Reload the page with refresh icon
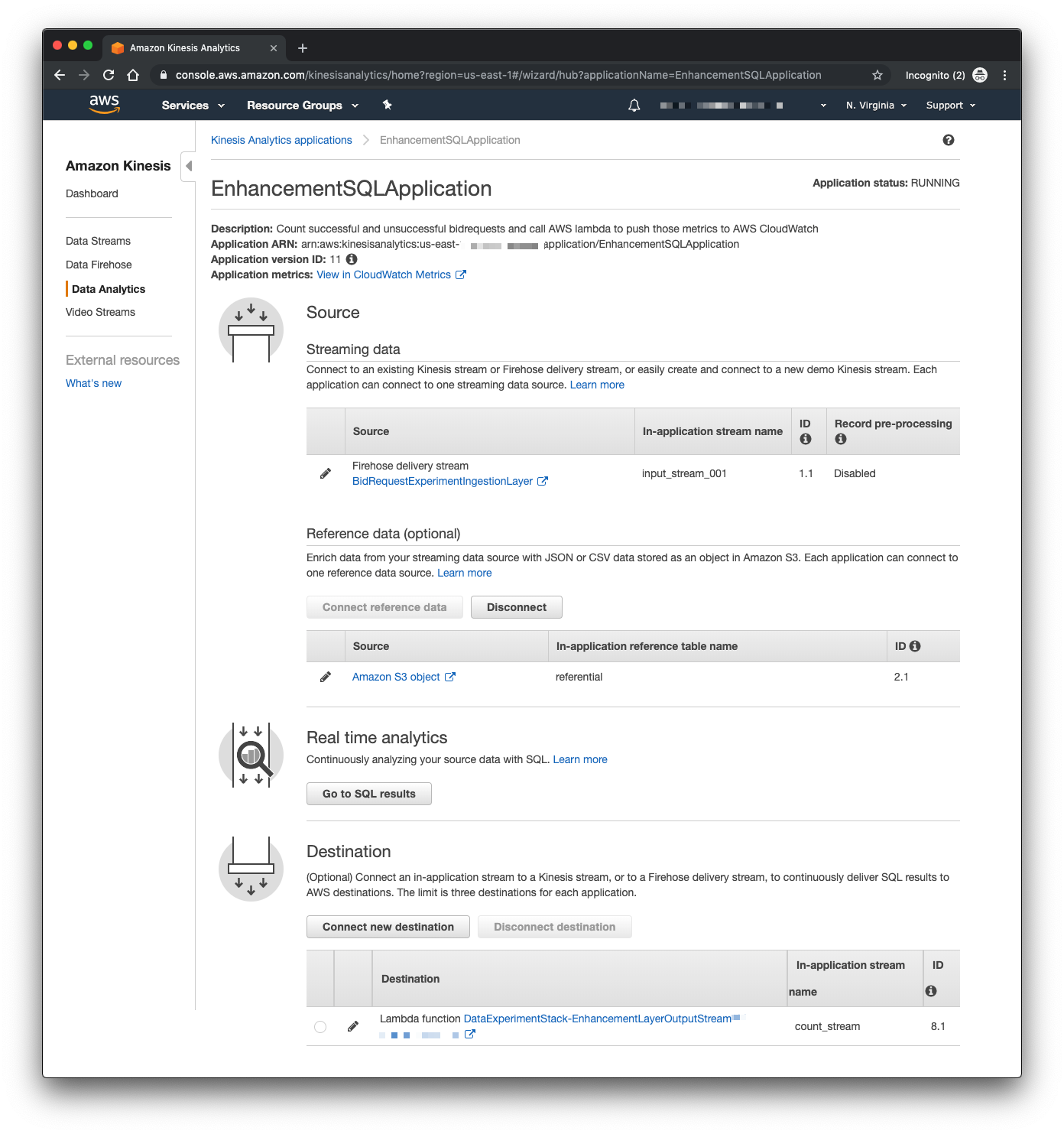1064x1134 pixels. [x=109, y=75]
